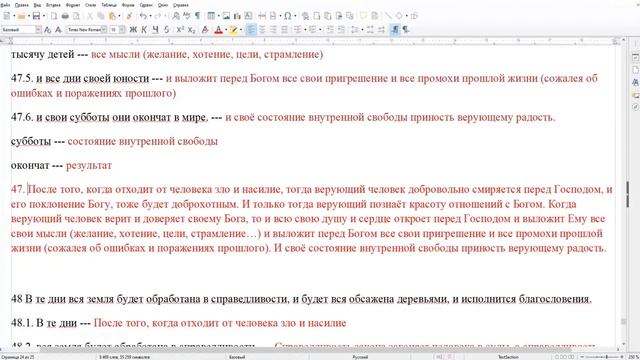Screen dimensions: 640x360
Task: Open line spacing dropdown arrow
Action: point(362,30)
